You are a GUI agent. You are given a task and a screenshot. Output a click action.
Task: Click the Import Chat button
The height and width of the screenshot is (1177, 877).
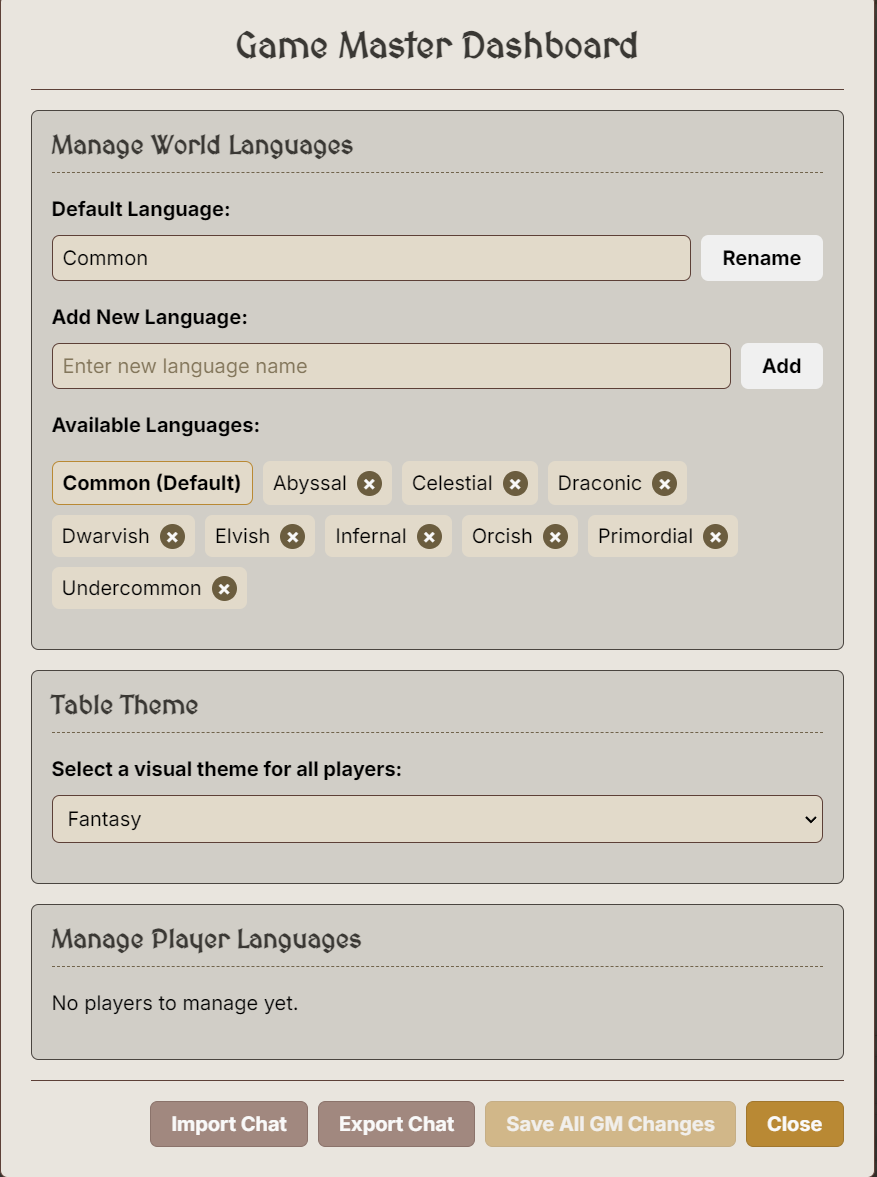click(x=229, y=1124)
